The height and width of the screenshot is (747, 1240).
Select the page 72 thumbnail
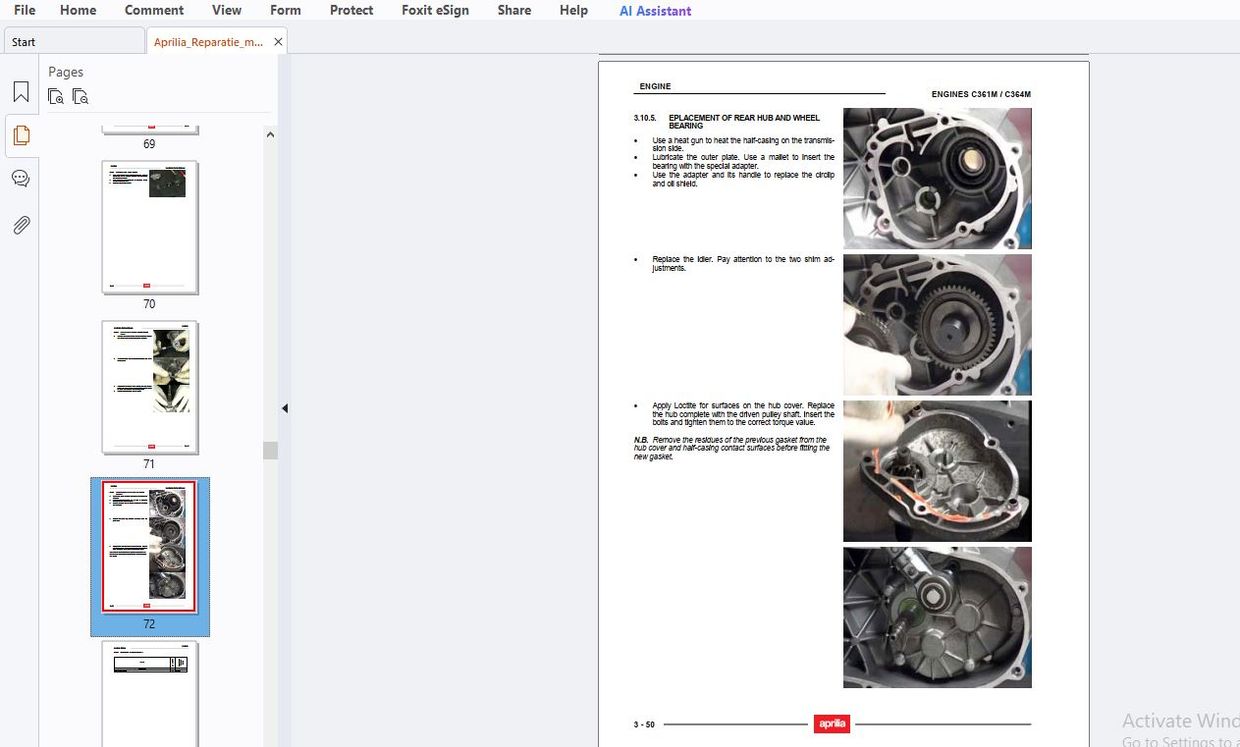[x=150, y=547]
